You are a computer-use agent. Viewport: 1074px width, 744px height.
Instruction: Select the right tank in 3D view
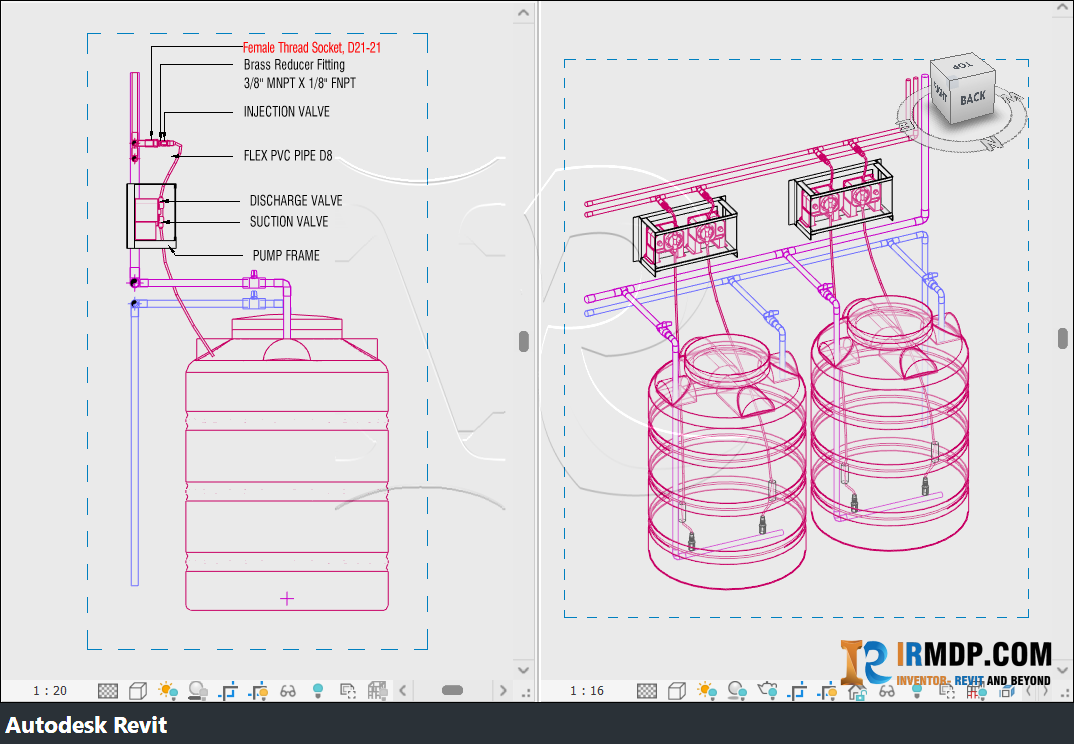[x=890, y=421]
